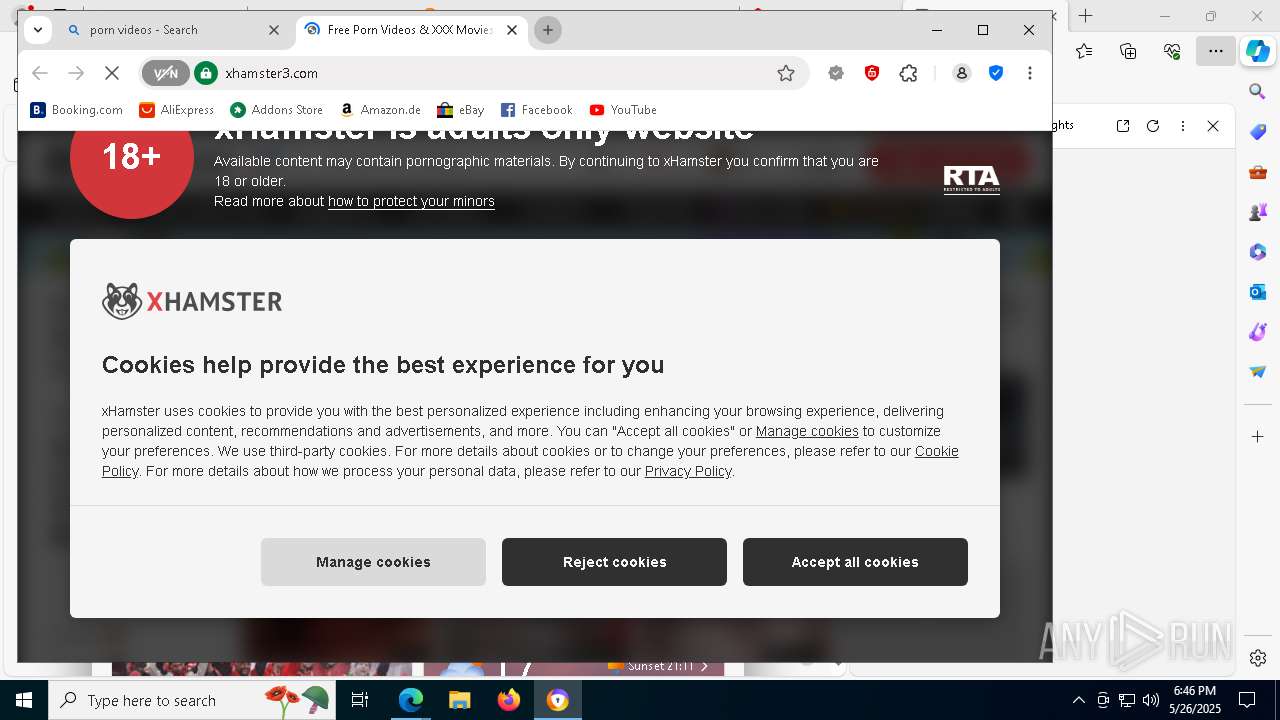Open the Booking.com bookmark
Viewport: 1280px width, 720px height.
tap(77, 110)
